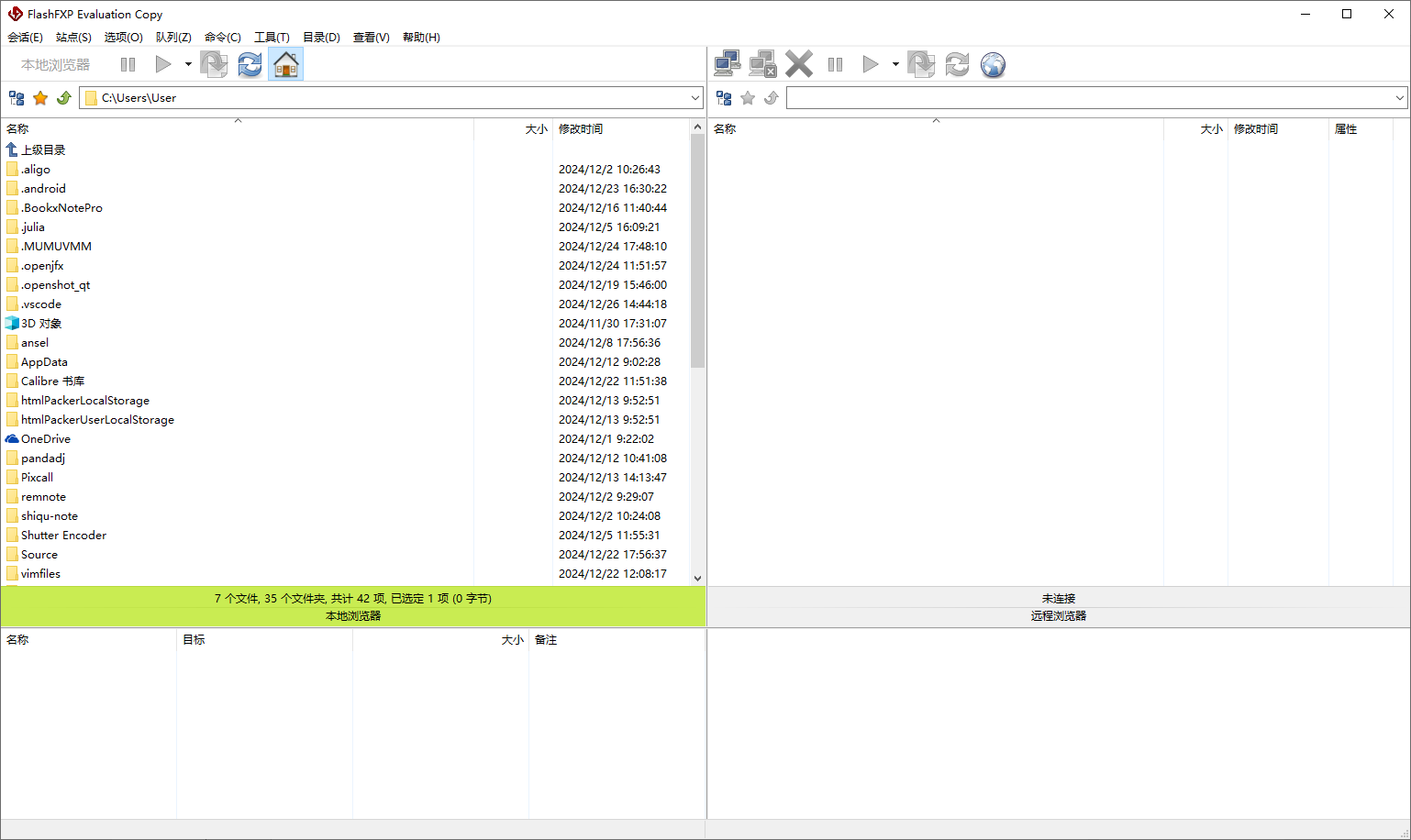Open the remote folder tree icon
The height and width of the screenshot is (840, 1411).
[724, 98]
